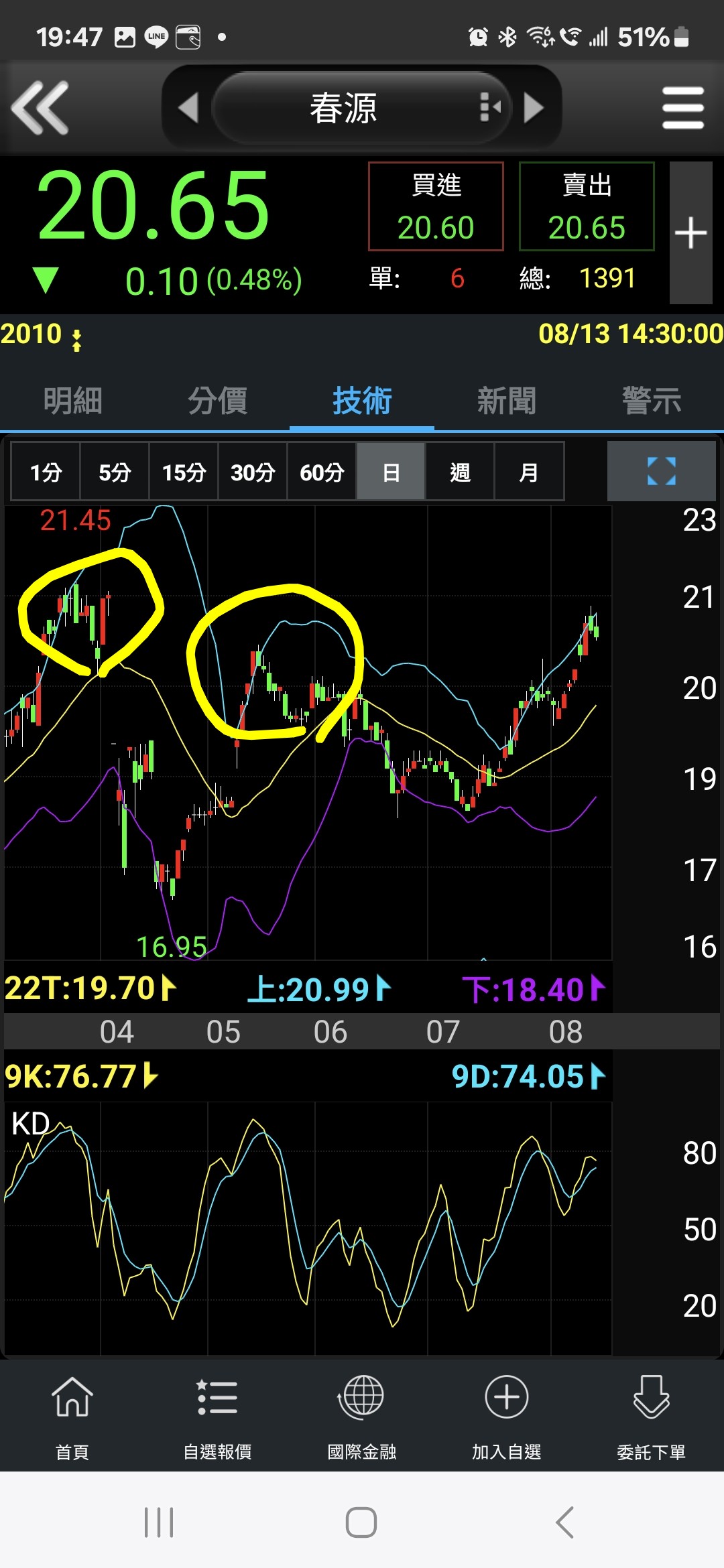Select the 30分 chart interval
724x1568 pixels.
(x=253, y=472)
